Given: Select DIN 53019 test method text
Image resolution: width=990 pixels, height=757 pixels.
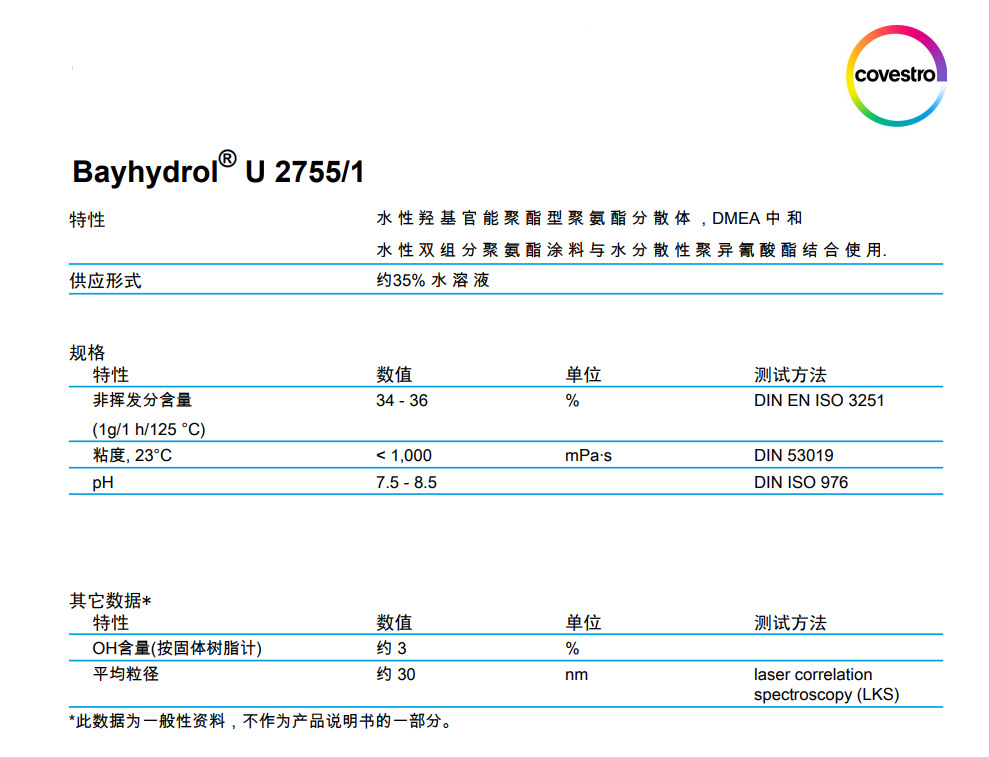Looking at the screenshot, I should [x=793, y=455].
